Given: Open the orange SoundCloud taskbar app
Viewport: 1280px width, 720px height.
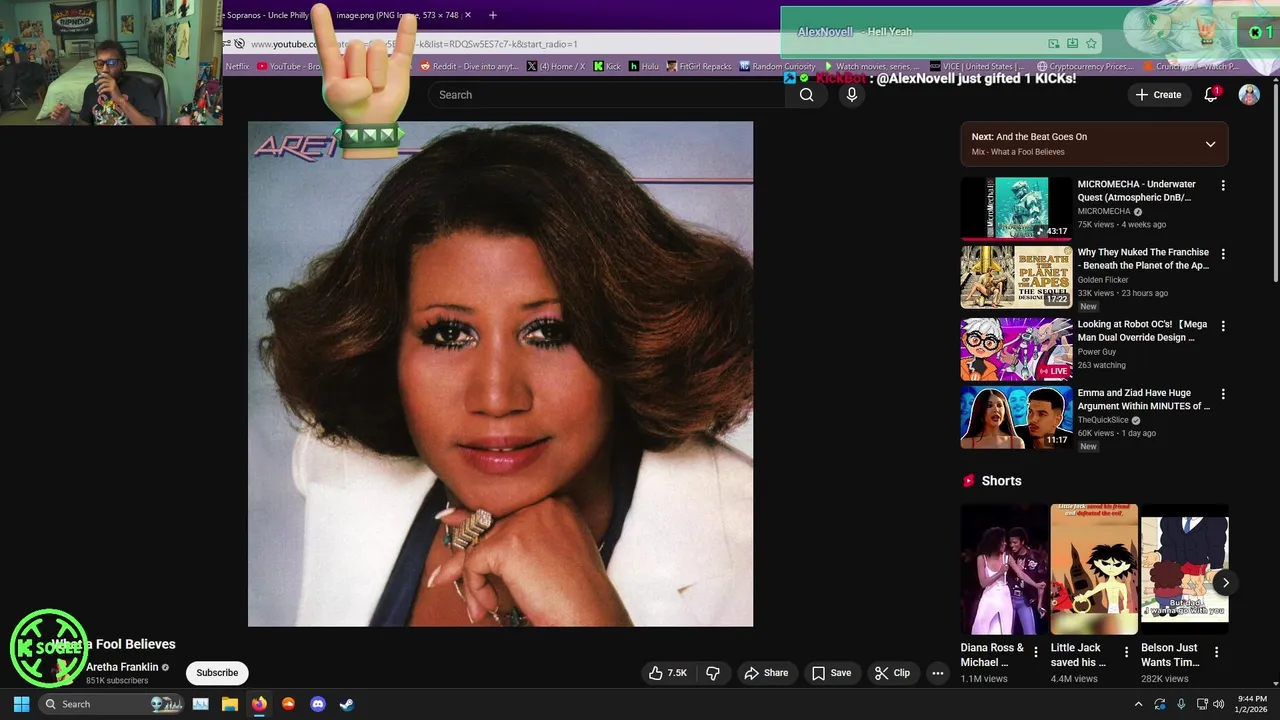Looking at the screenshot, I should tap(288, 704).
